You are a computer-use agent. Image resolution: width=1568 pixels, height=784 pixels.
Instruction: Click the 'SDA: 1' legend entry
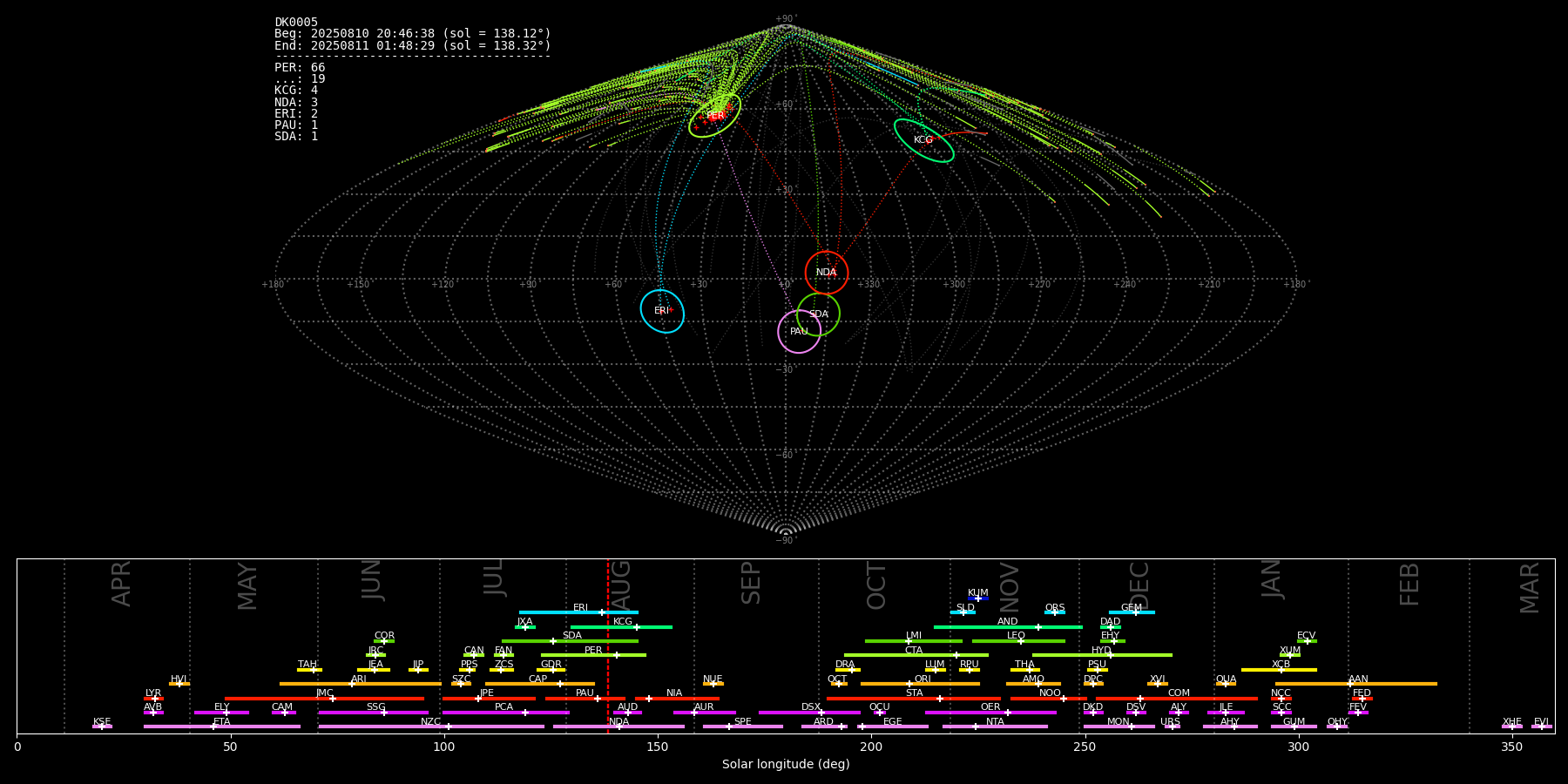tap(296, 137)
